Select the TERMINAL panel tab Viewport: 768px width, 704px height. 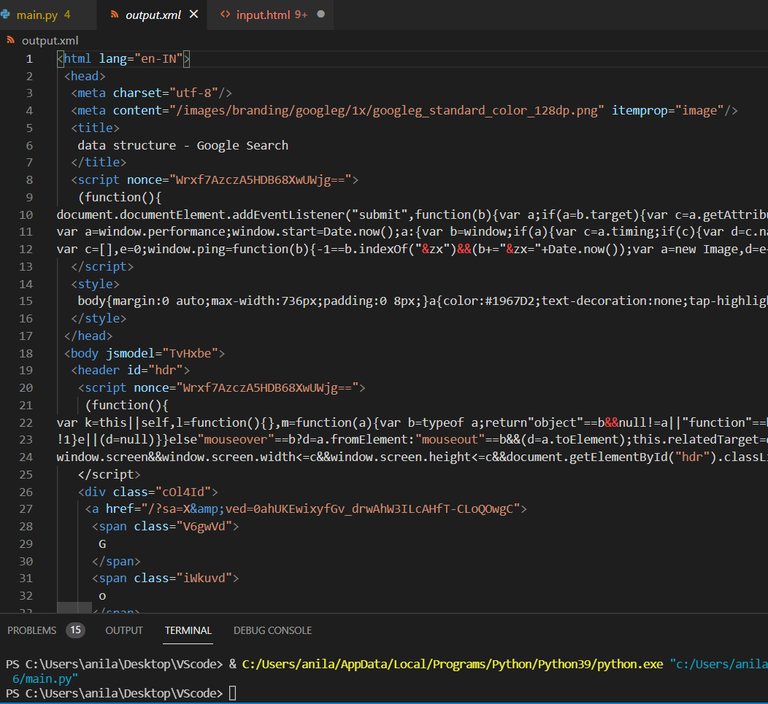point(188,630)
